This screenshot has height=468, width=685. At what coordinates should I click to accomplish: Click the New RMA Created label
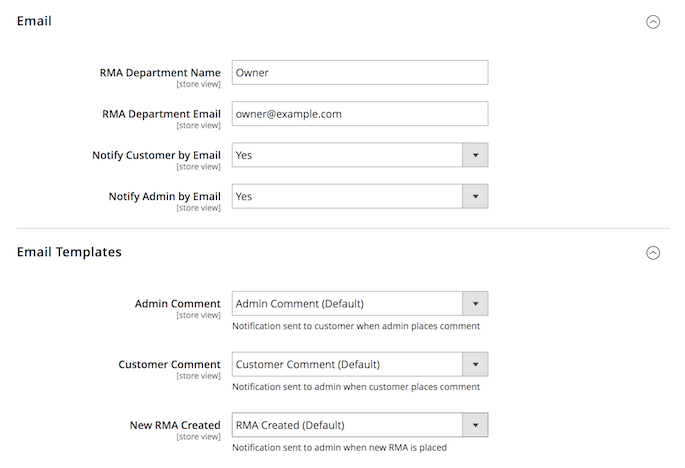(x=175, y=425)
